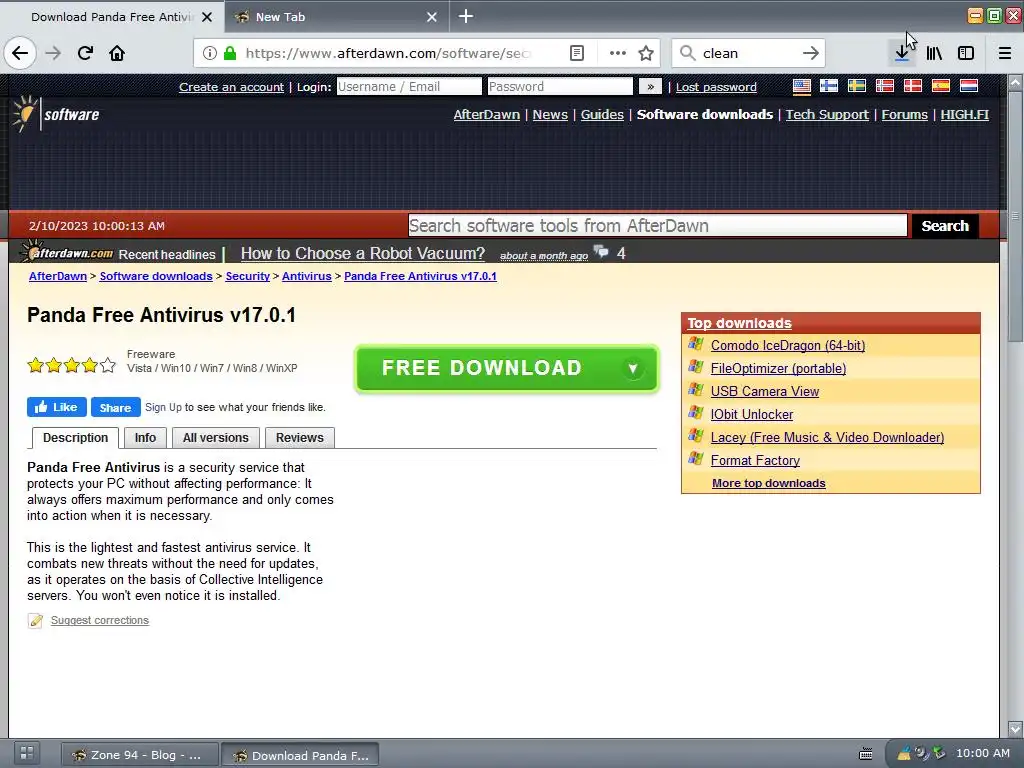Viewport: 1024px width, 768px height.
Task: Select the US flag language icon
Action: point(801,86)
